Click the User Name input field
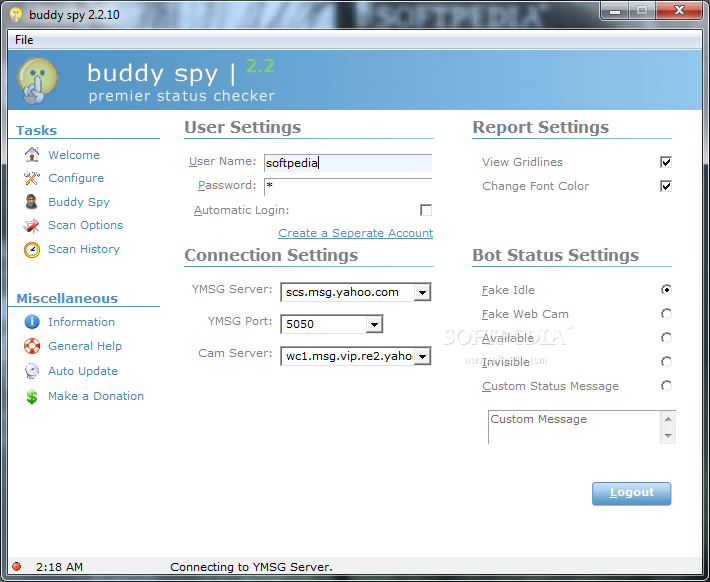This screenshot has height=582, width=710. click(x=348, y=163)
